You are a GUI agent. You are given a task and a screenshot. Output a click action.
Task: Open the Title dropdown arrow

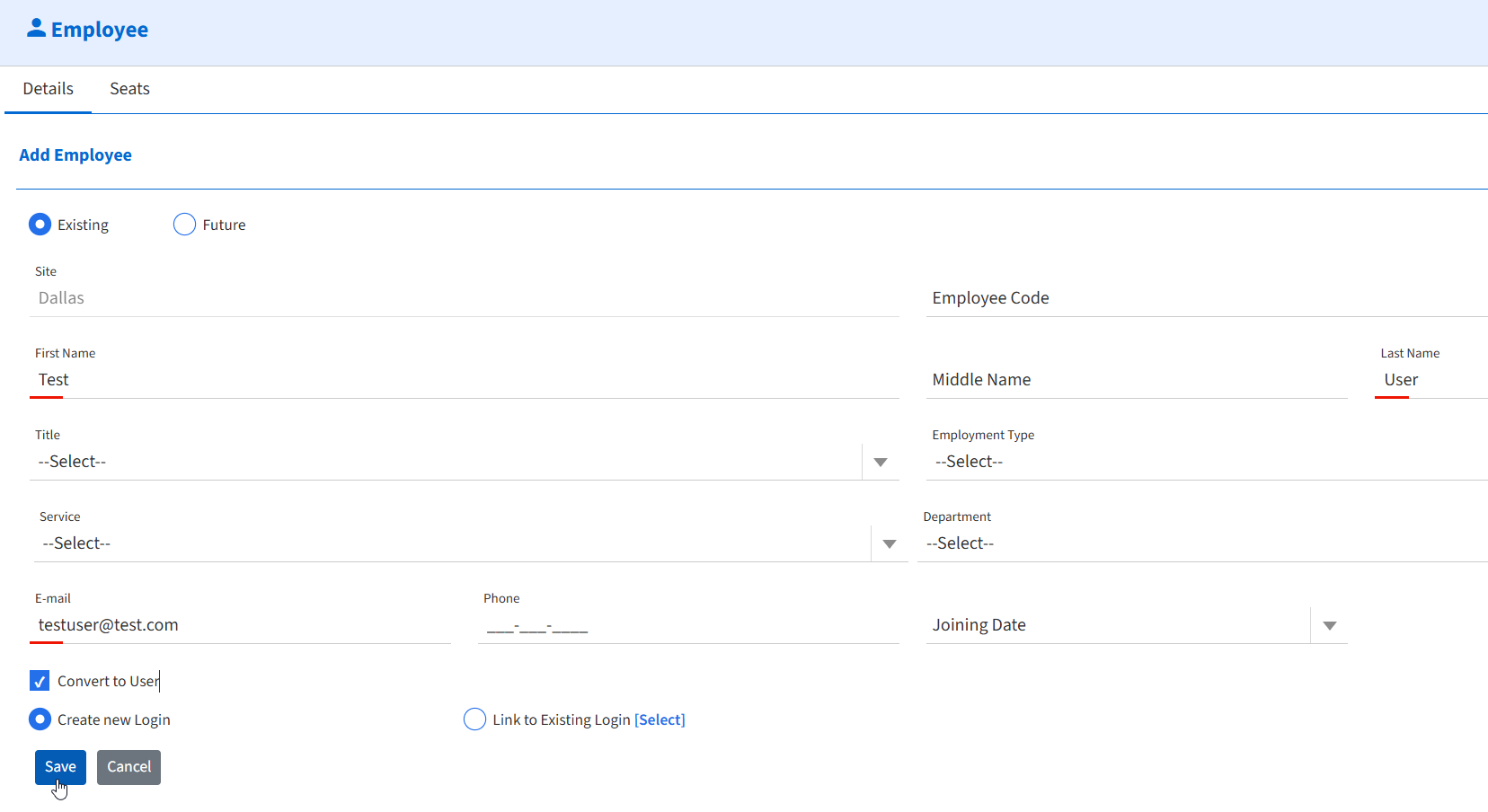(881, 461)
